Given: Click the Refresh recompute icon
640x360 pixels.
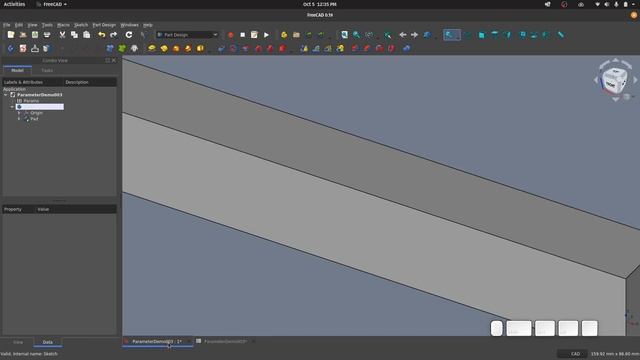Looking at the screenshot, I should pos(129,35).
